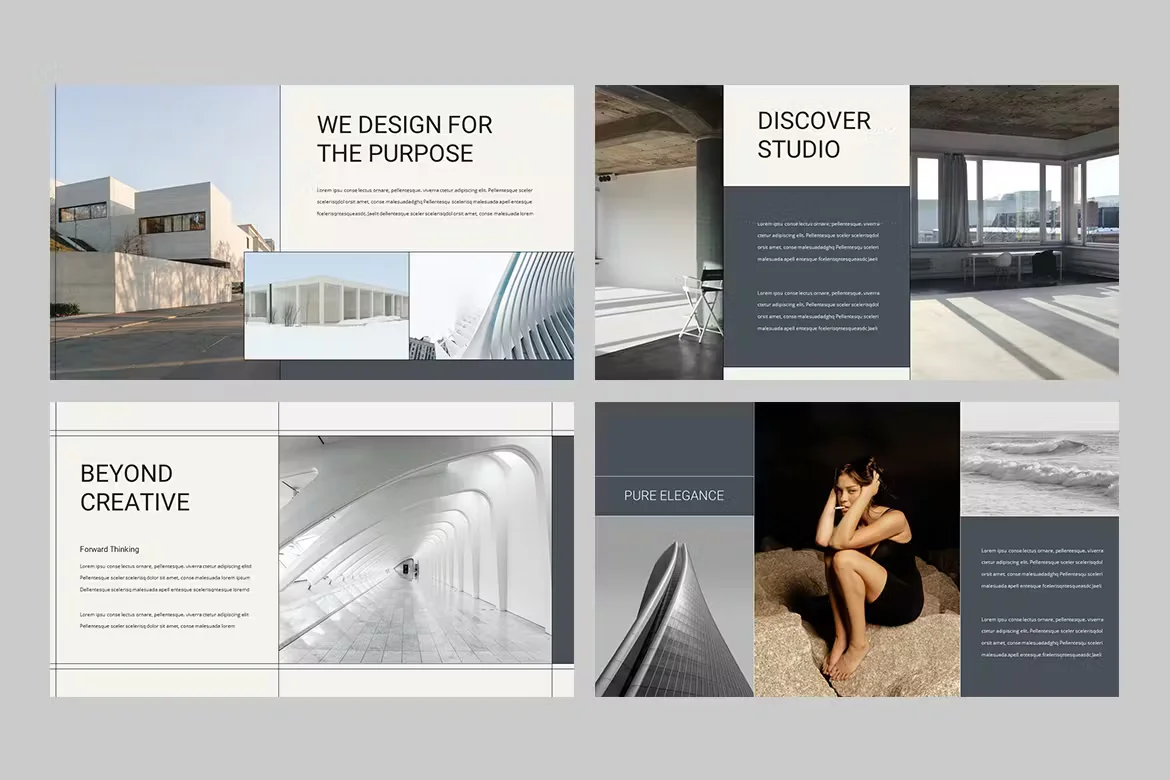The image size is (1170, 780).
Task: Select the body text on the BEYOND CREATIVE slide
Action: pos(162,590)
